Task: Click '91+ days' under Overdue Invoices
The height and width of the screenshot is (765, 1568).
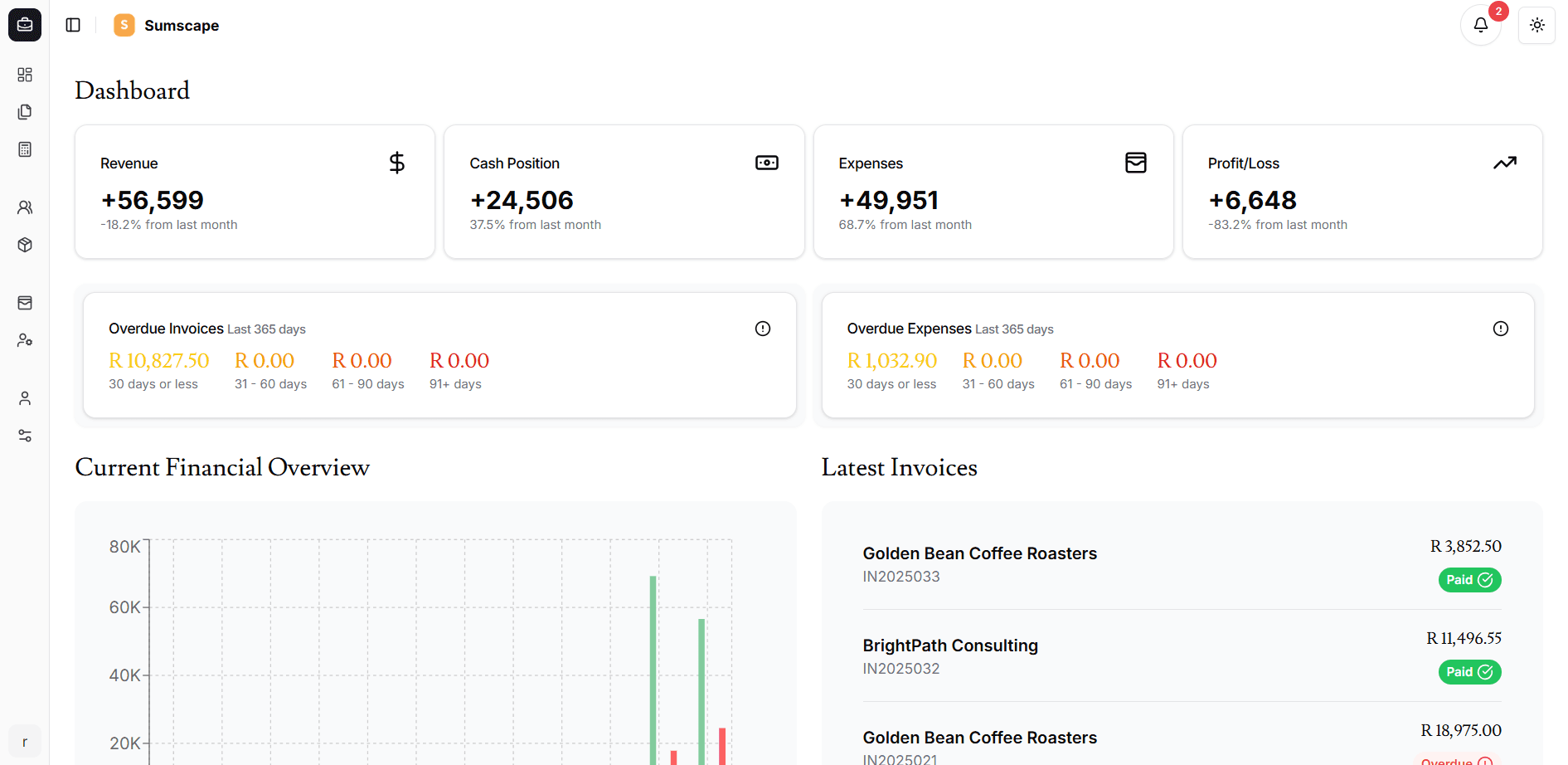Action: point(455,384)
